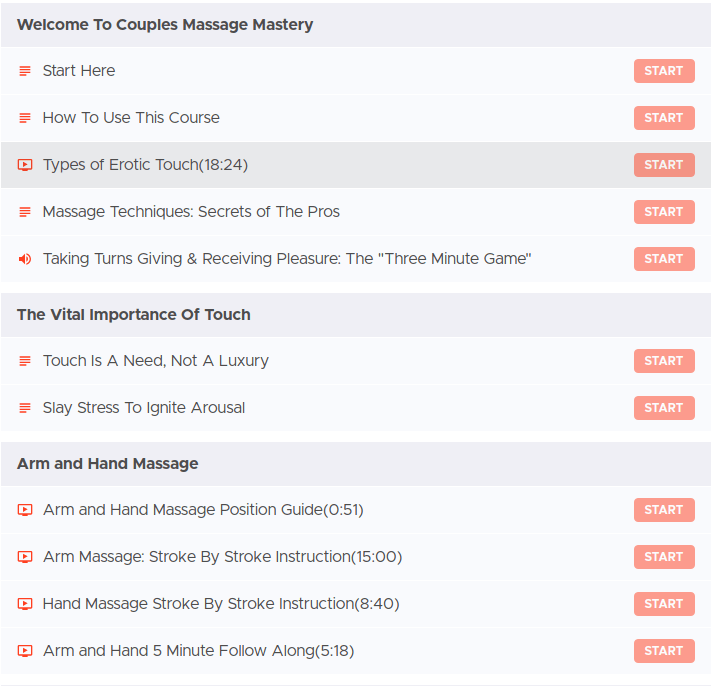Click the video icon beside Hand Massage Stroke By Stroke
Screen dimensions: 712x686
pos(25,604)
